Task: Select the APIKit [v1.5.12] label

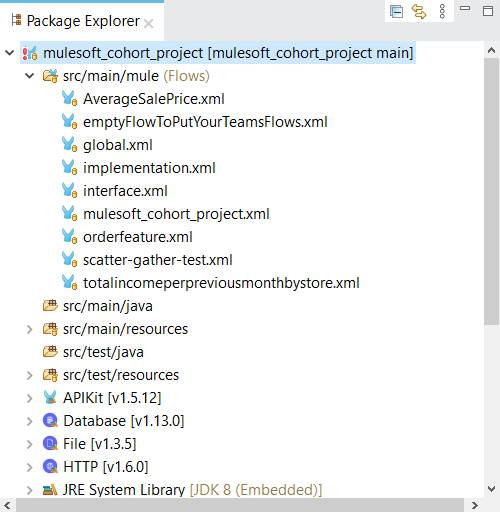Action: 112,398
